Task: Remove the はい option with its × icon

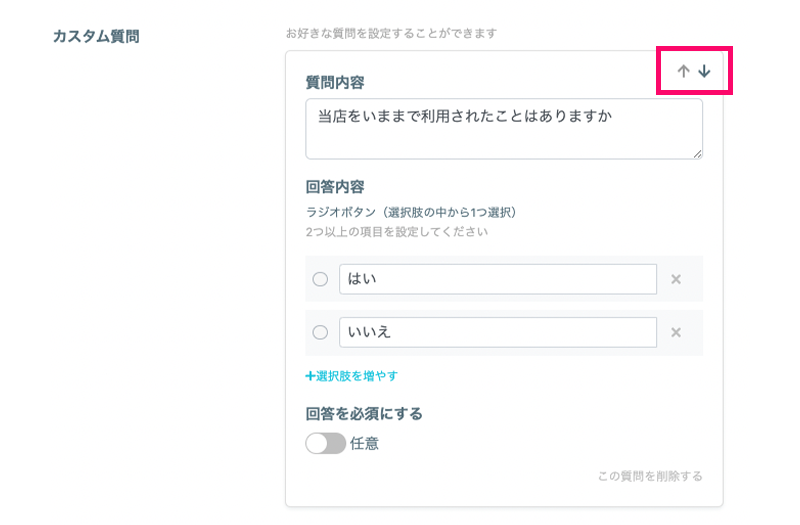Action: point(676,279)
